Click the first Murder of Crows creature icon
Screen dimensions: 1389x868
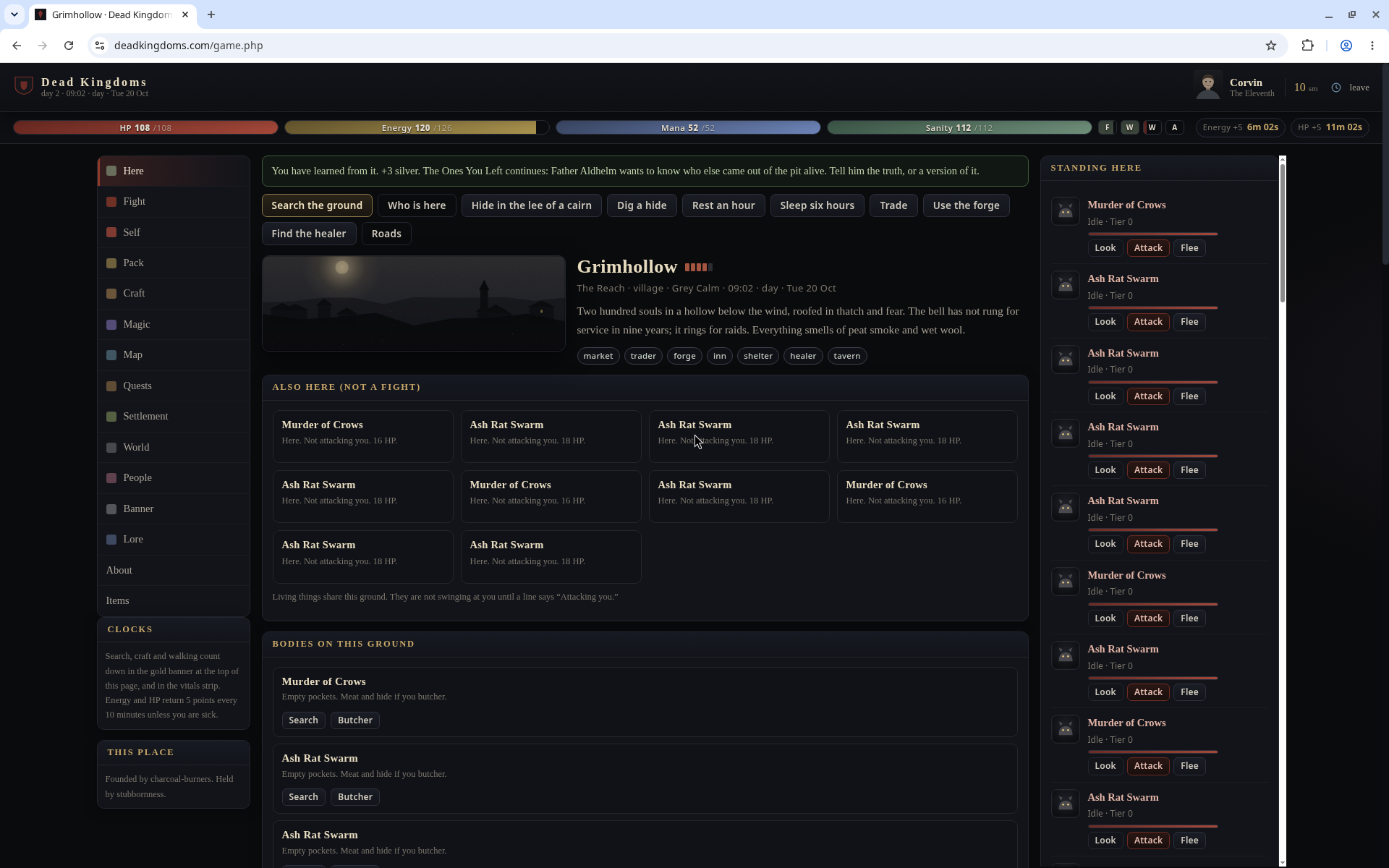tap(1065, 211)
